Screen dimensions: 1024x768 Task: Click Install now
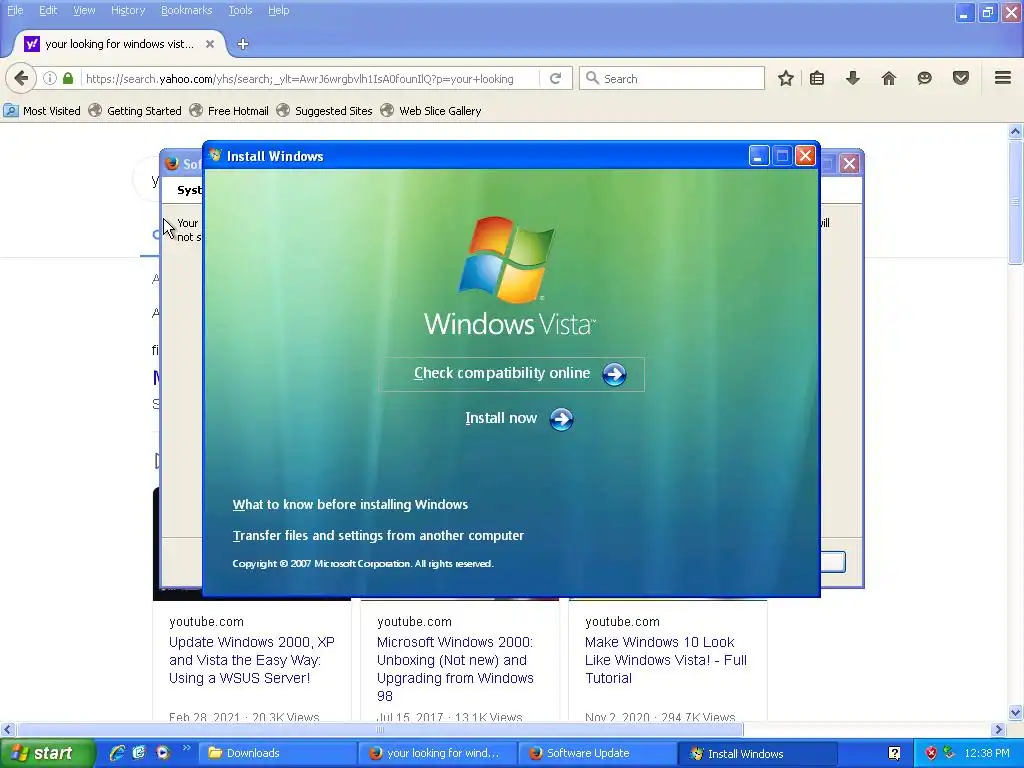tap(519, 419)
